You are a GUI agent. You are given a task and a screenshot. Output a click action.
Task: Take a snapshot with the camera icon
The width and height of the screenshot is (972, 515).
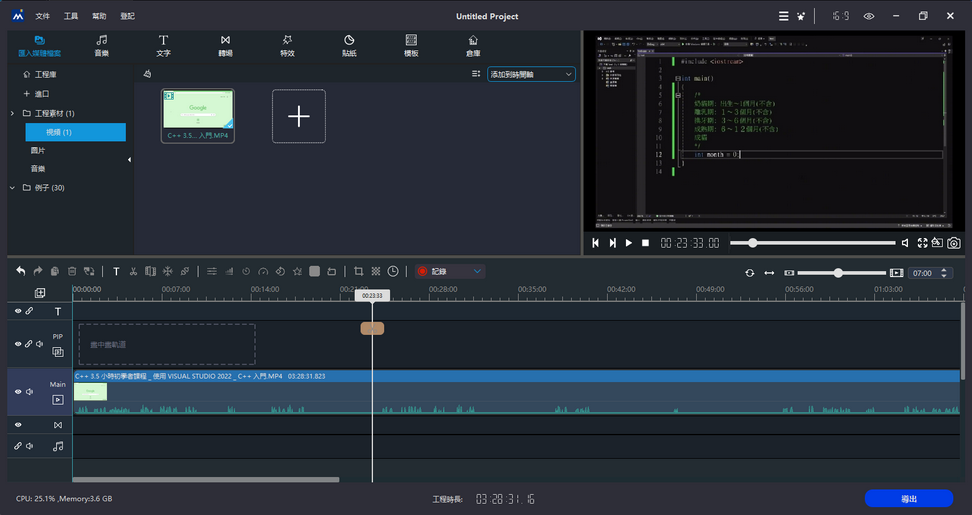[954, 243]
